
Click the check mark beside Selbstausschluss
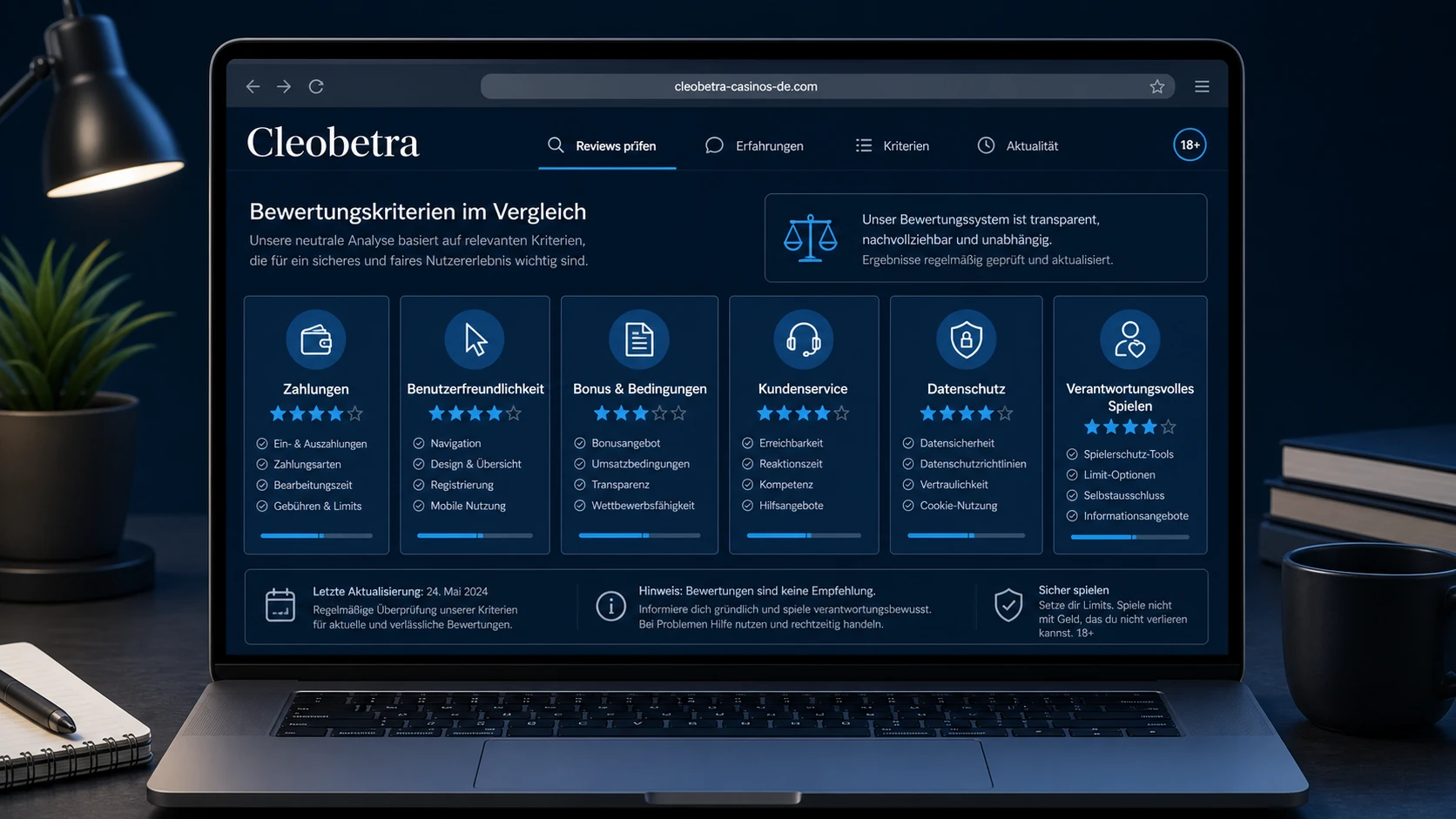click(x=1072, y=495)
